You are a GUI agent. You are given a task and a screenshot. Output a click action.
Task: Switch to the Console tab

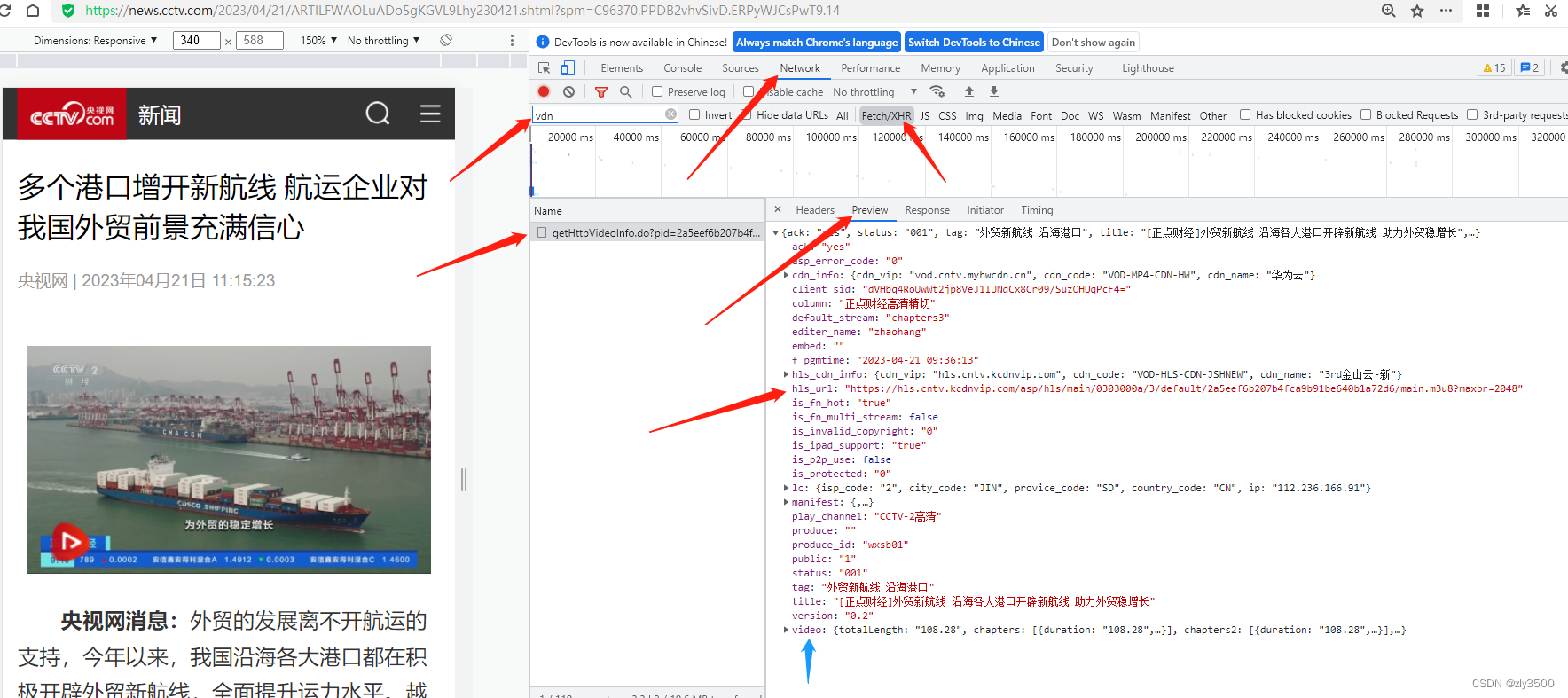(682, 68)
